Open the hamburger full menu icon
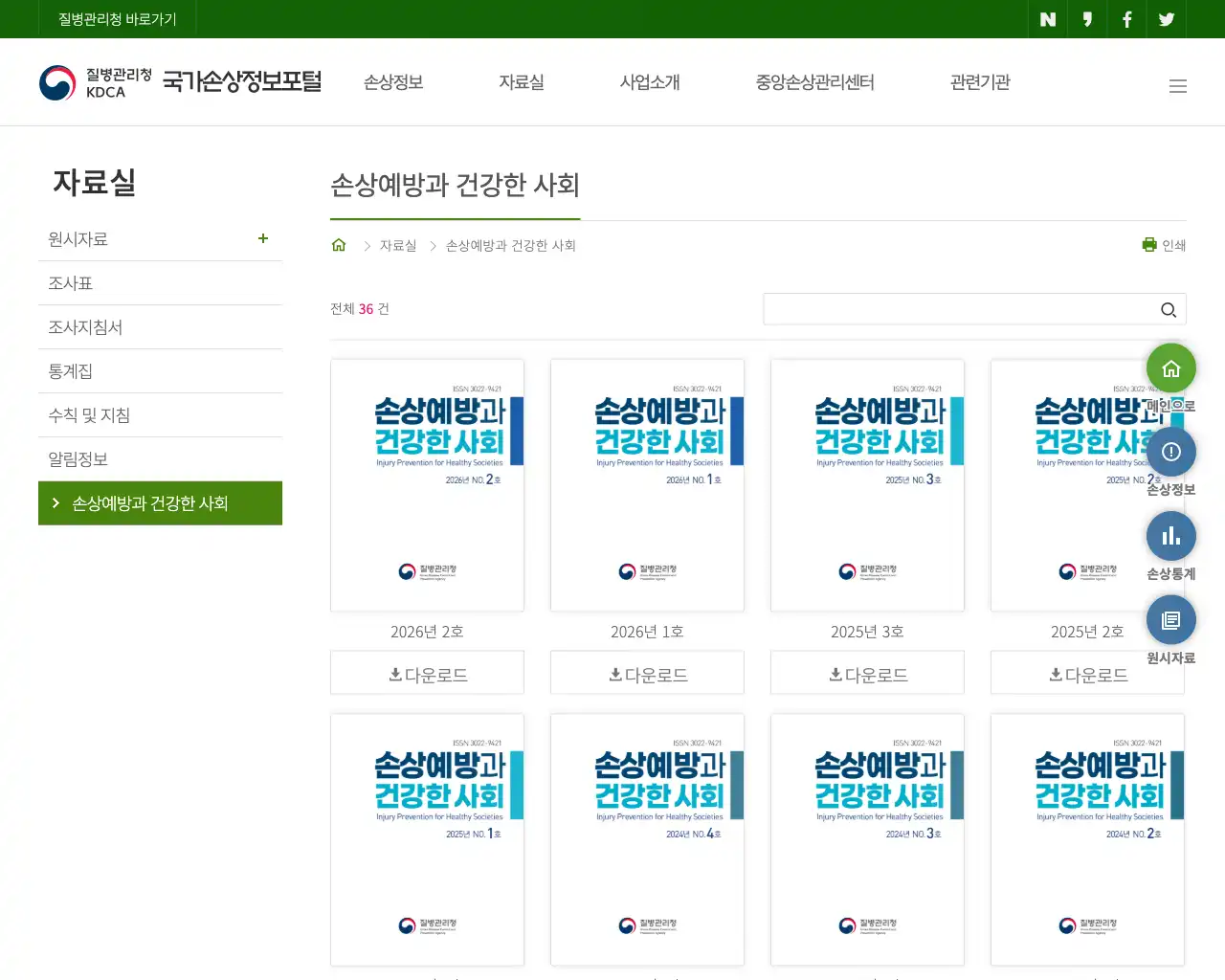Screen dimensions: 1225x980 [1178, 86]
